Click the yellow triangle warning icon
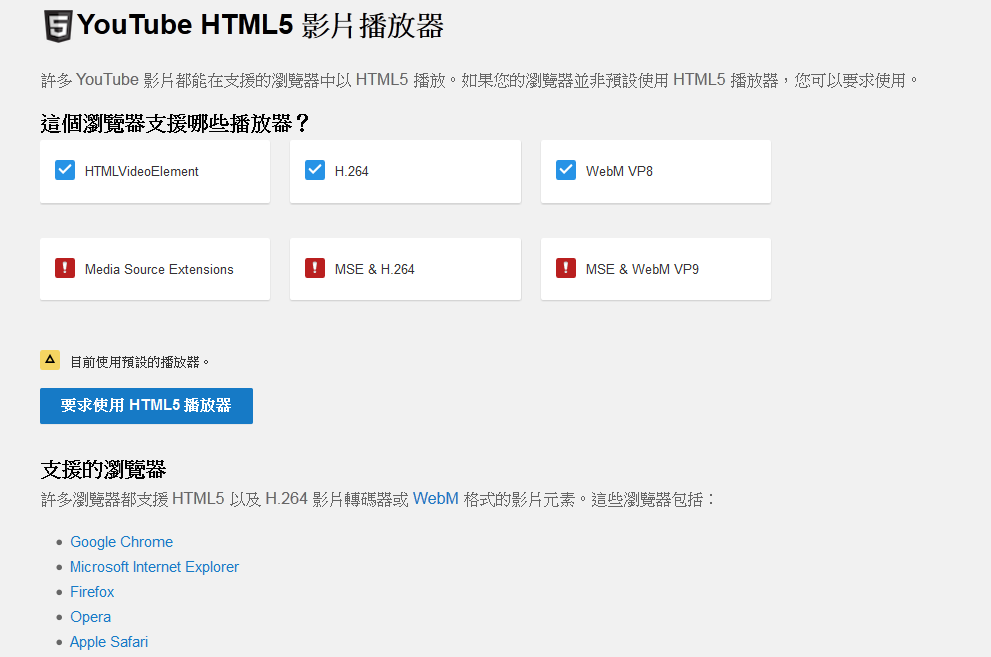Viewport: 991px width, 657px height. tap(50, 360)
